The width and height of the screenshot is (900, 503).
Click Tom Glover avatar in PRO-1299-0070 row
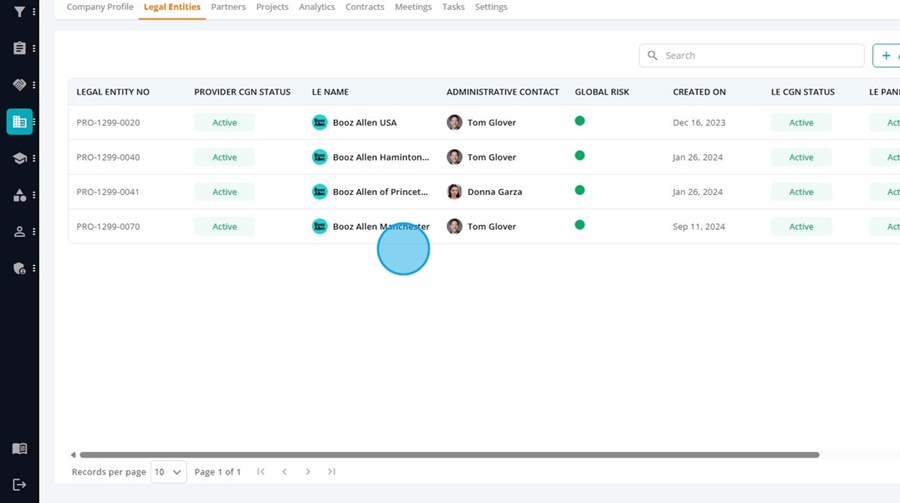coord(455,226)
